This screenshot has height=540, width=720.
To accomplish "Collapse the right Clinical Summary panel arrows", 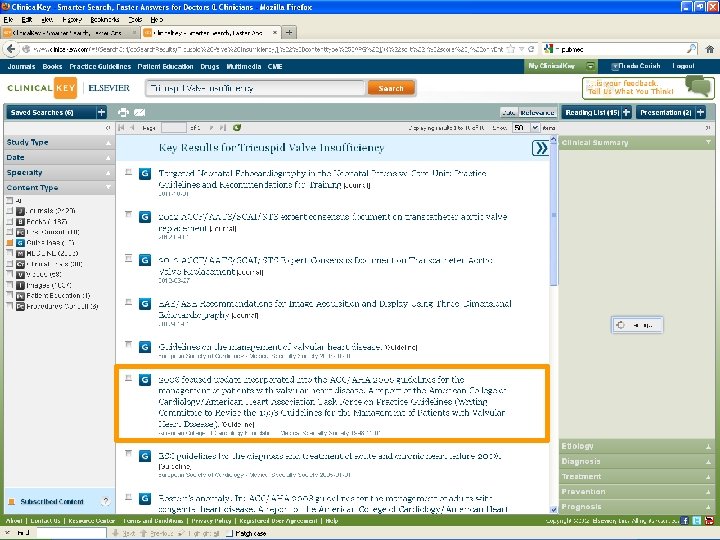I will coord(708,128).
